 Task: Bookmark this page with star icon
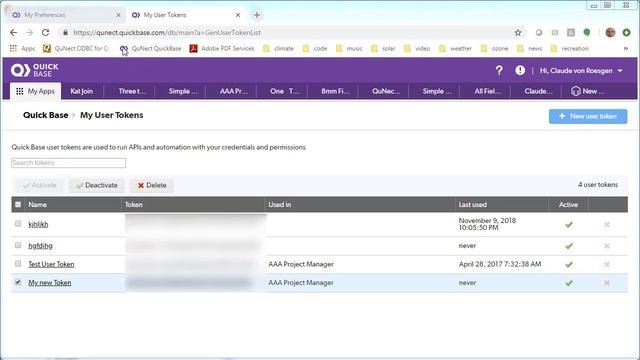(518, 32)
